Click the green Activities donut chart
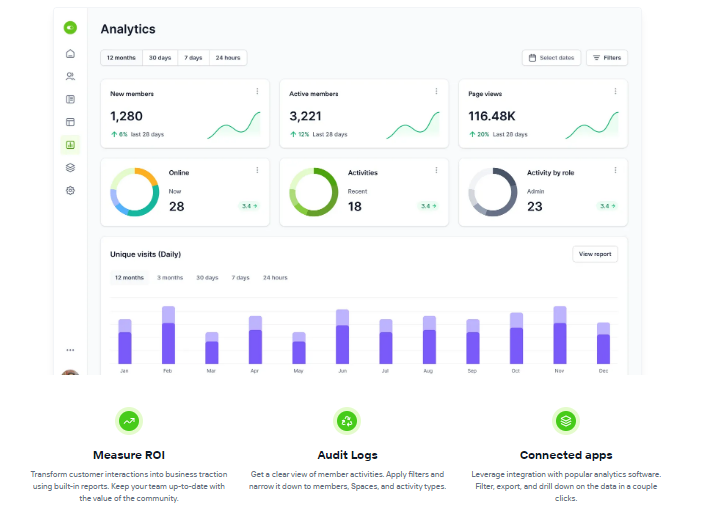Viewport: 701px width, 521px height. point(314,192)
